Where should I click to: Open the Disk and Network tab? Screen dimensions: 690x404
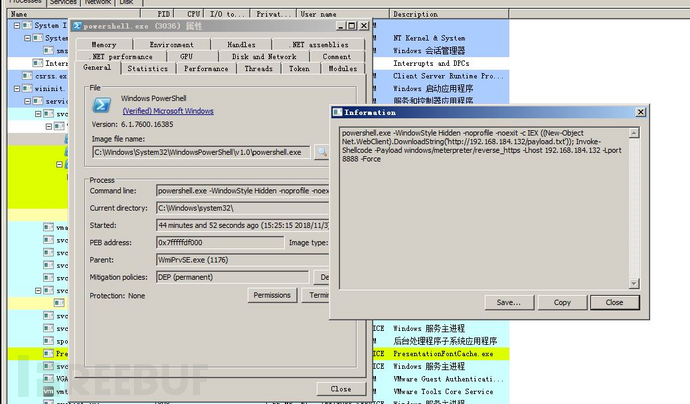pyautogui.click(x=264, y=56)
